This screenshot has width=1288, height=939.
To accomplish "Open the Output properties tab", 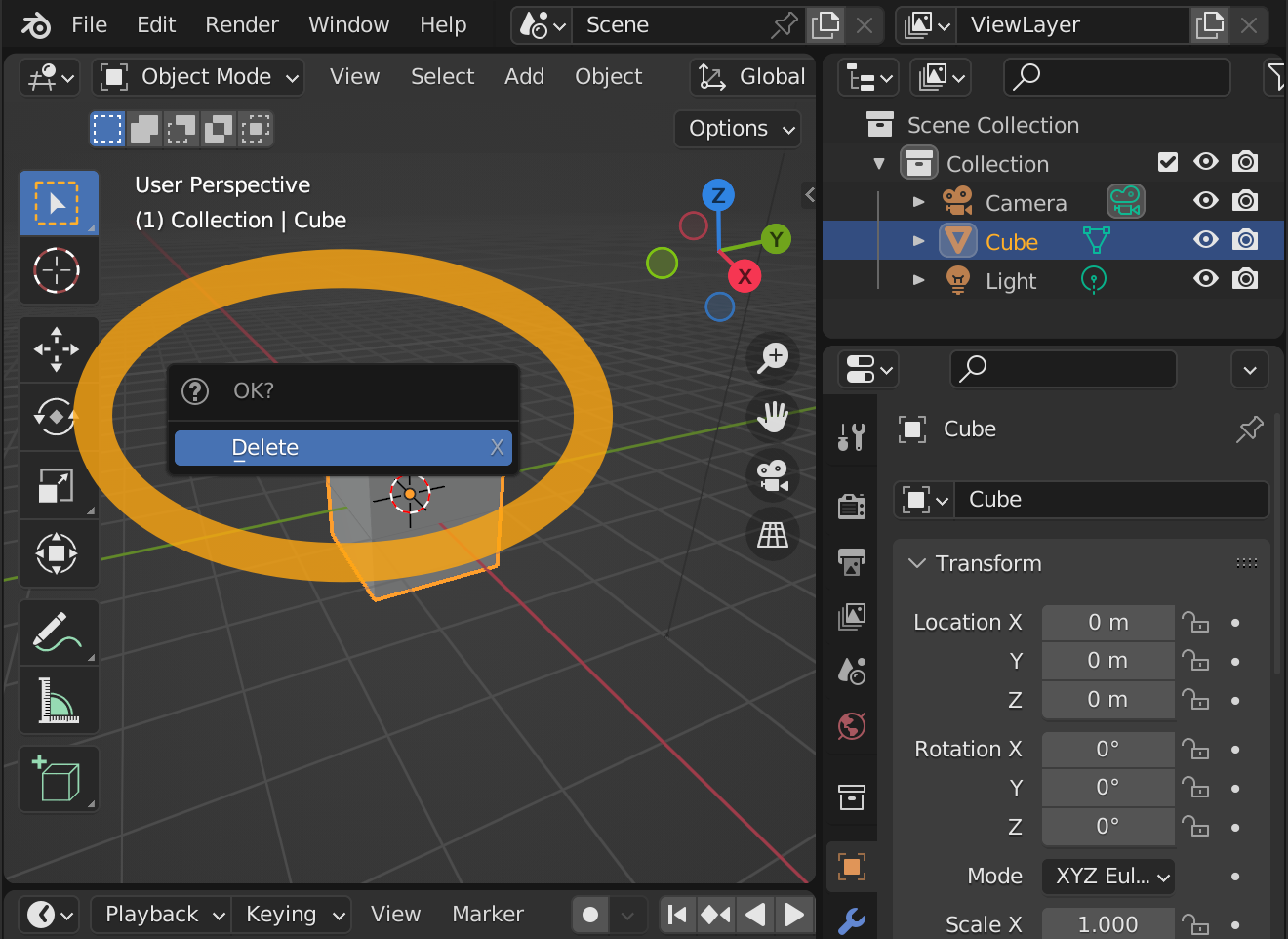I will [x=852, y=561].
